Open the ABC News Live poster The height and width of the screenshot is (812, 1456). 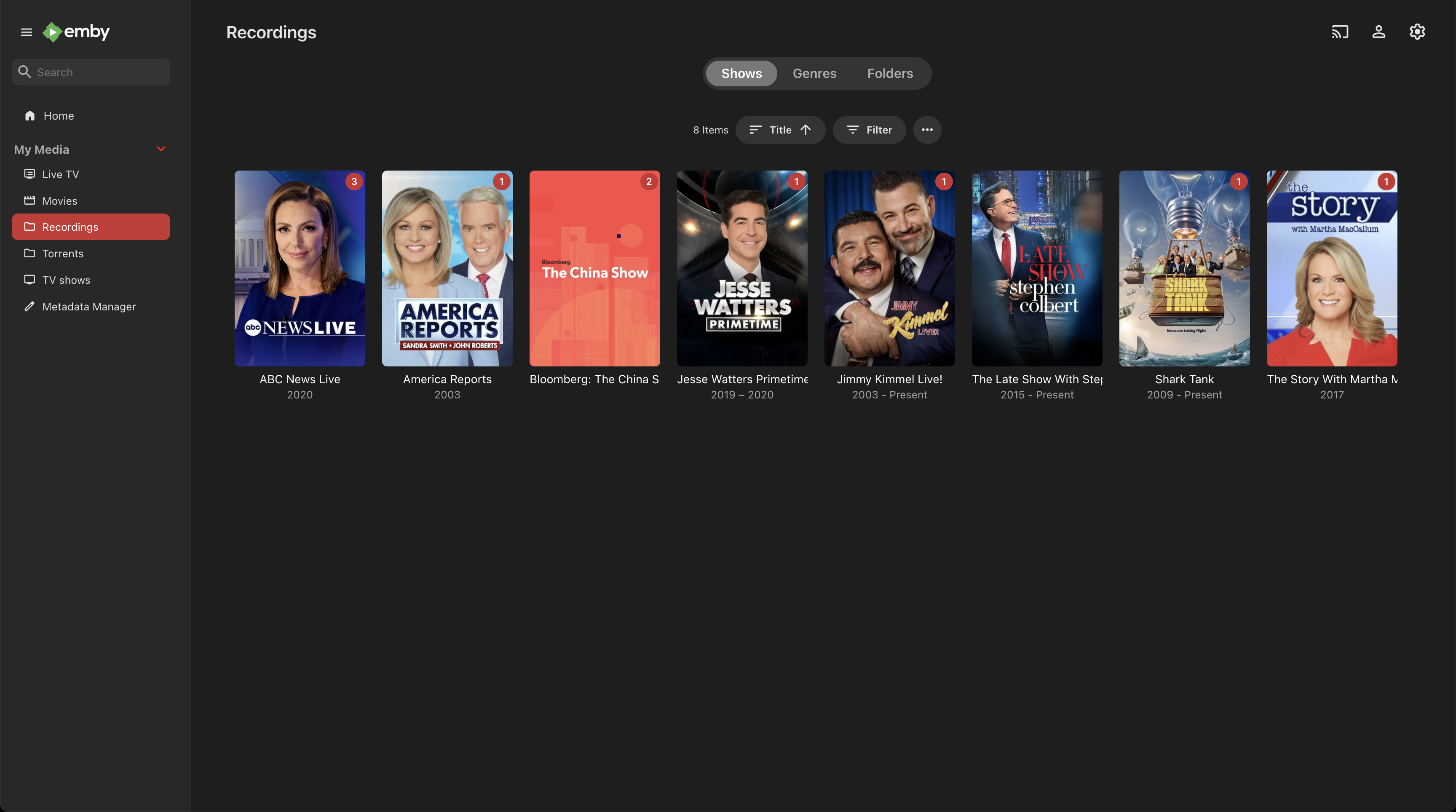tap(300, 268)
